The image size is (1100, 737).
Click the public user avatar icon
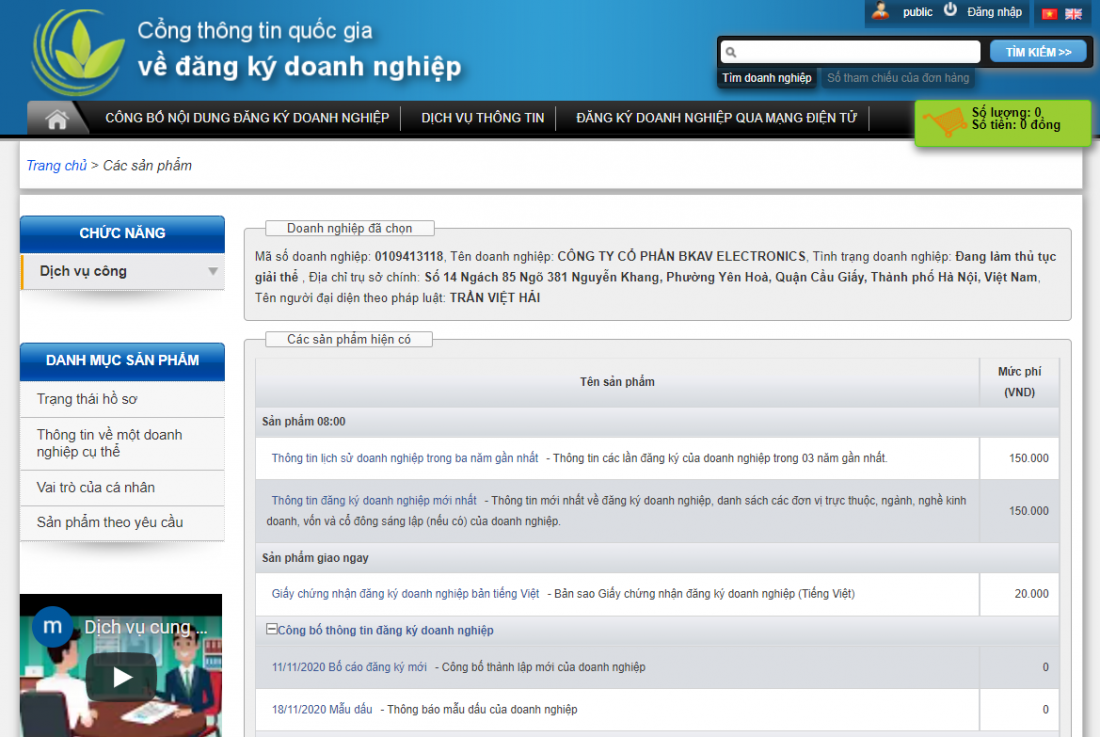pos(880,12)
